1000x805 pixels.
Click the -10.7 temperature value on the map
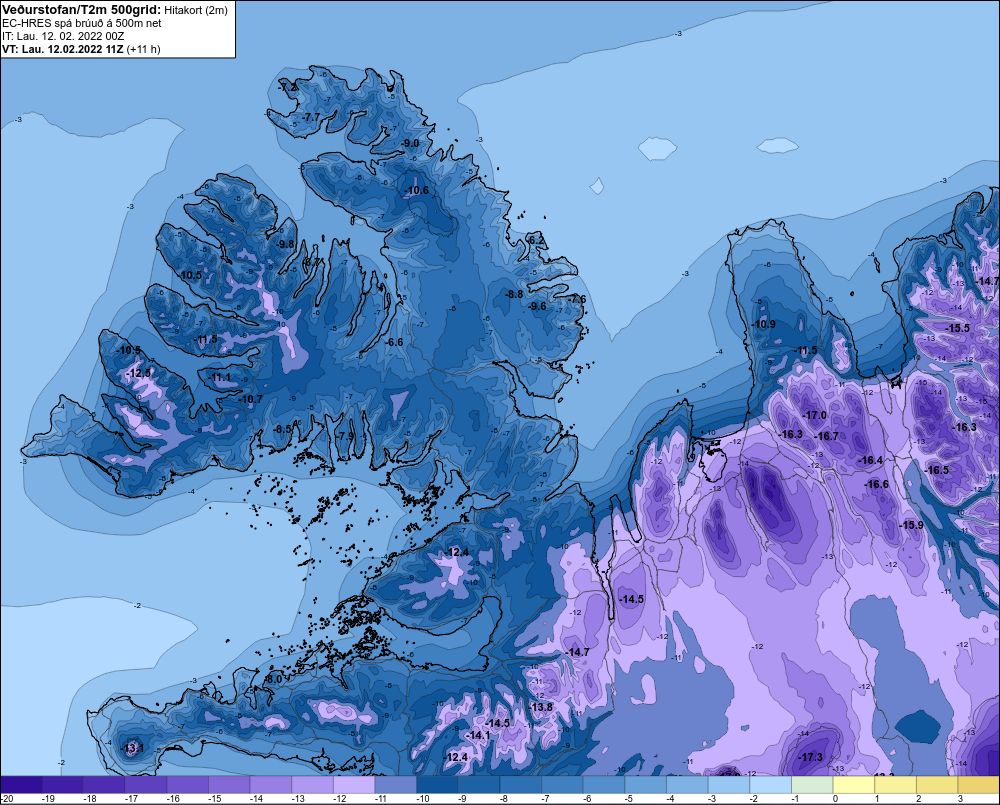tap(250, 399)
